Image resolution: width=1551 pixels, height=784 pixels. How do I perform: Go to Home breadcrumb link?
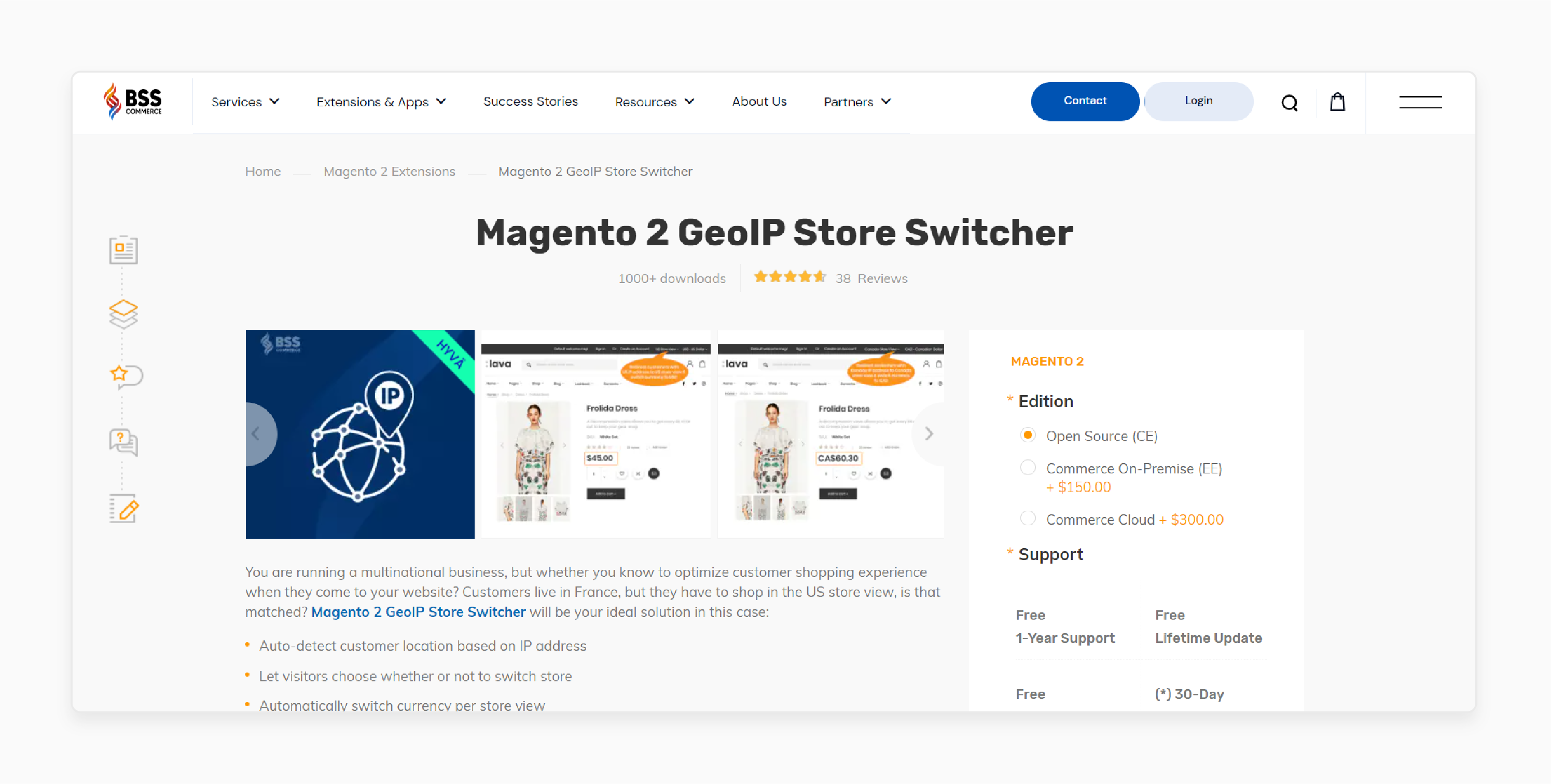[262, 172]
